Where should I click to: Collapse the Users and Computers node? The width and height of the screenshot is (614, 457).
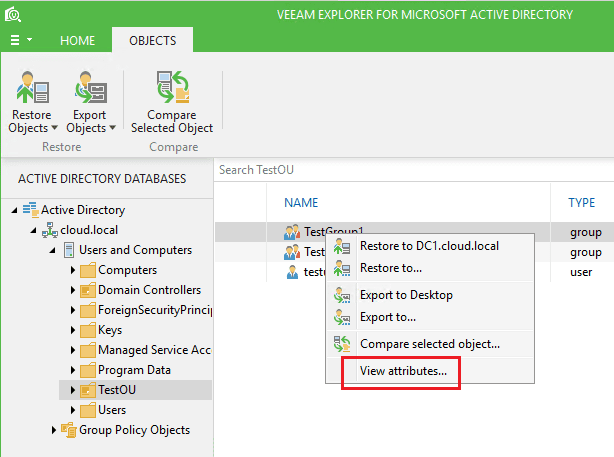coord(55,250)
